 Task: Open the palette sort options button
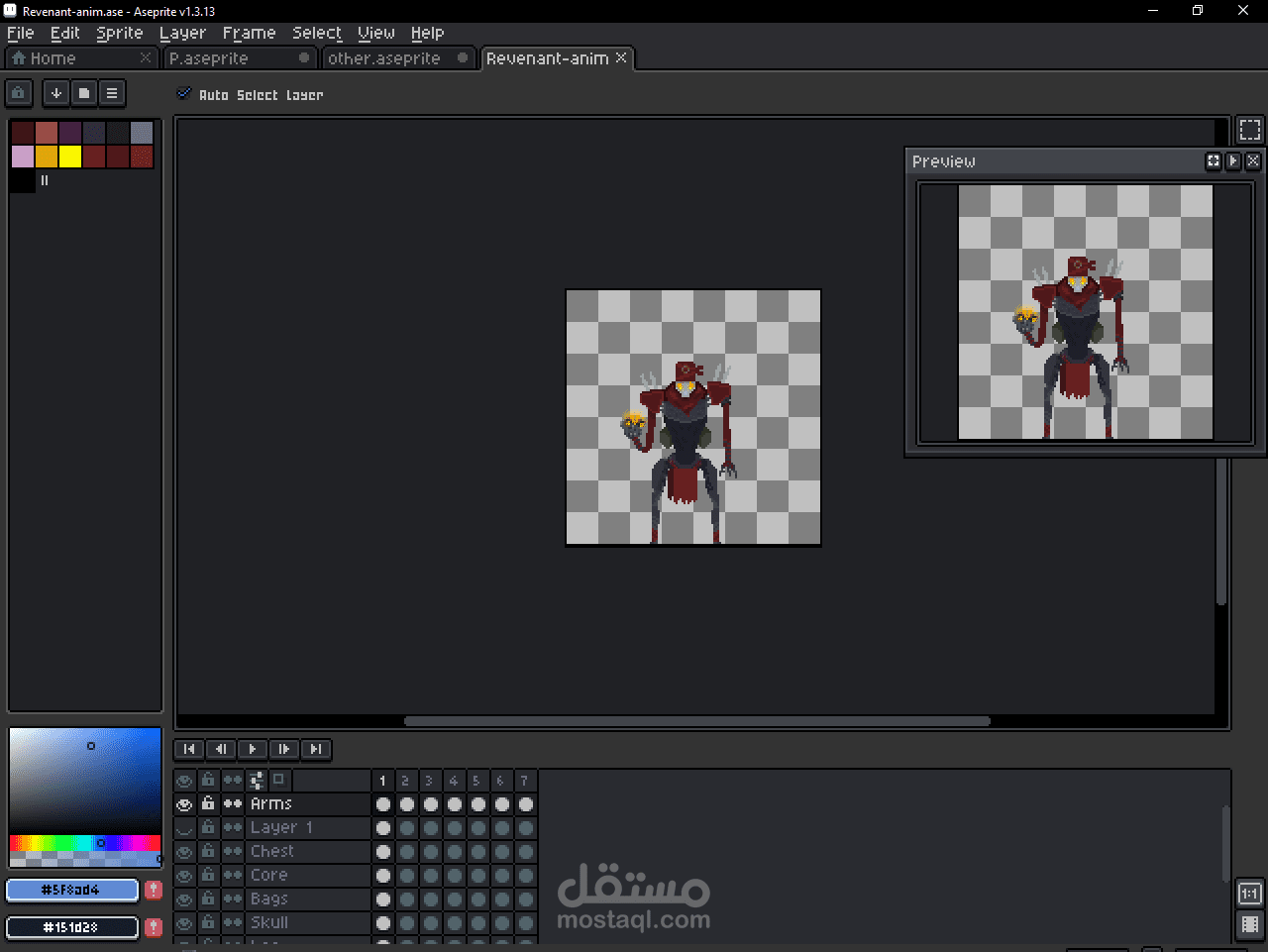(56, 93)
